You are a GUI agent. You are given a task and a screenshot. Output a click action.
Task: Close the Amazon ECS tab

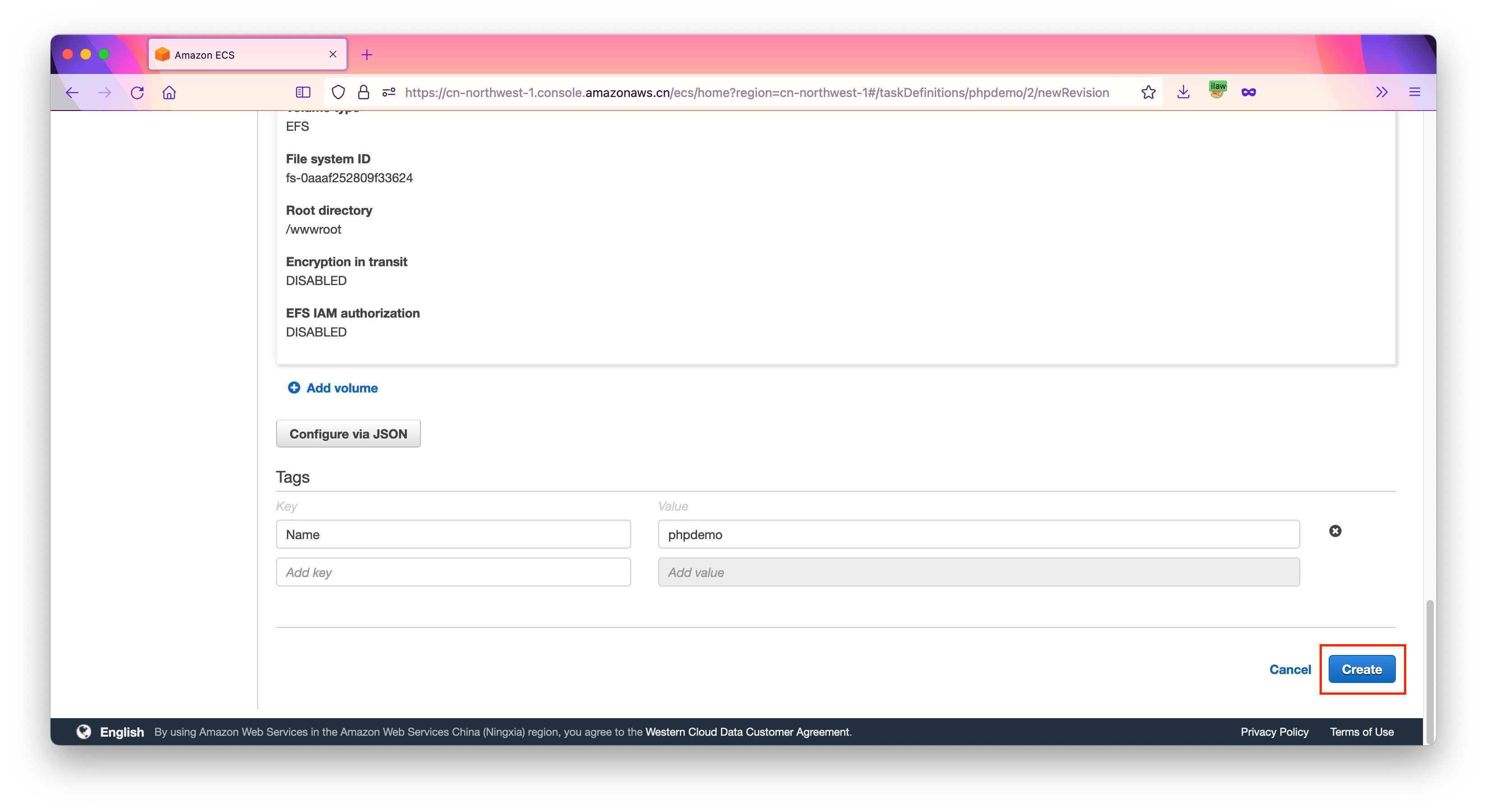tap(332, 54)
